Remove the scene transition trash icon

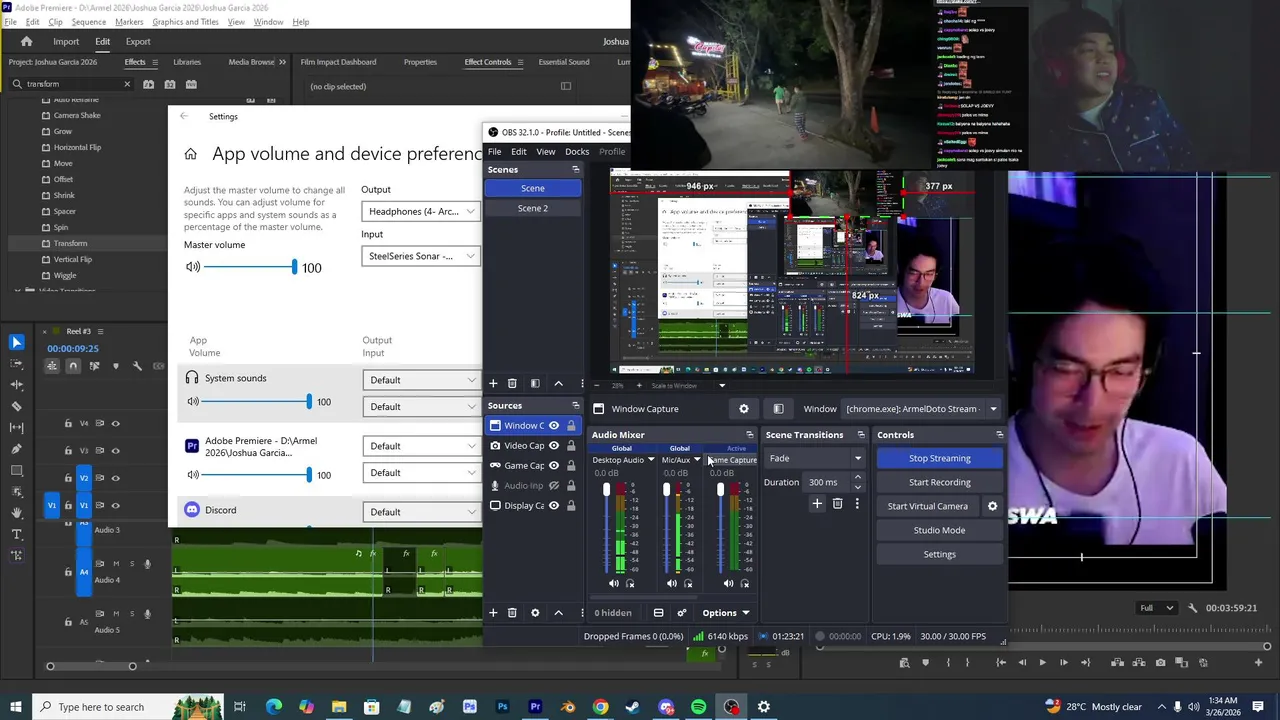point(838,504)
